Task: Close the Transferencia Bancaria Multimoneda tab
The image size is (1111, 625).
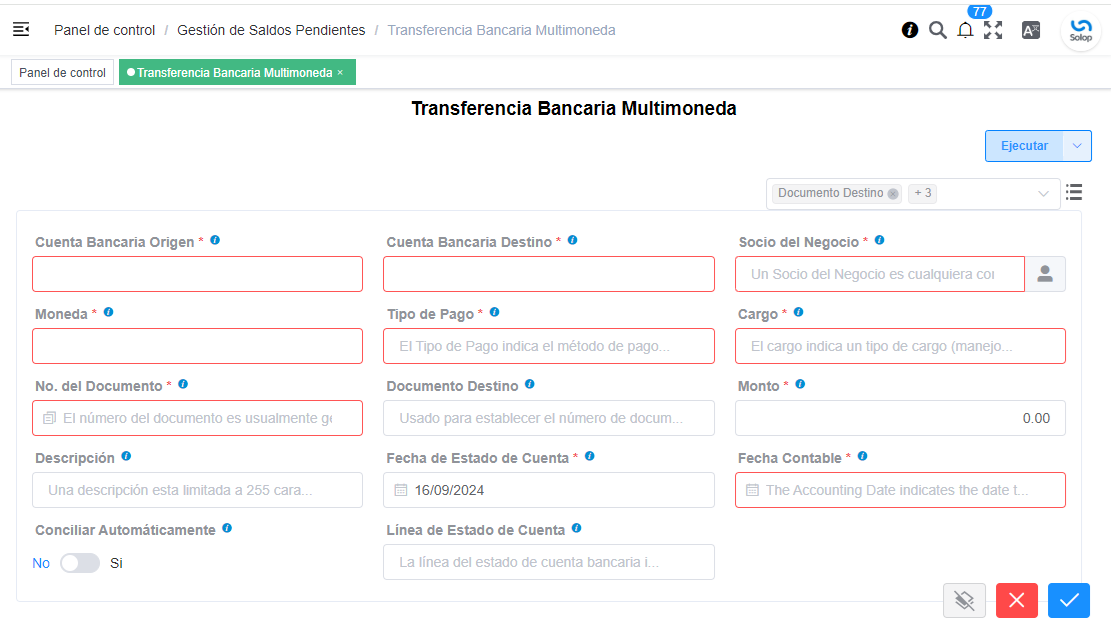Action: 340,72
